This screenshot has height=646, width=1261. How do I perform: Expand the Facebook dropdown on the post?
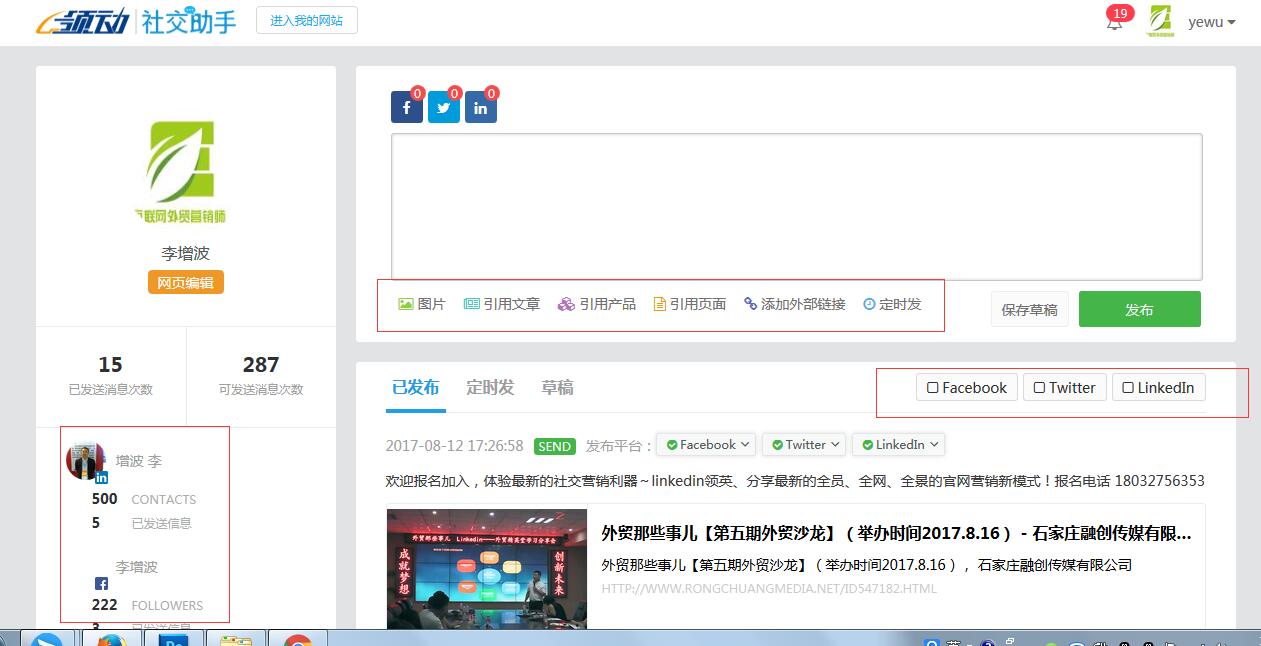click(x=707, y=445)
